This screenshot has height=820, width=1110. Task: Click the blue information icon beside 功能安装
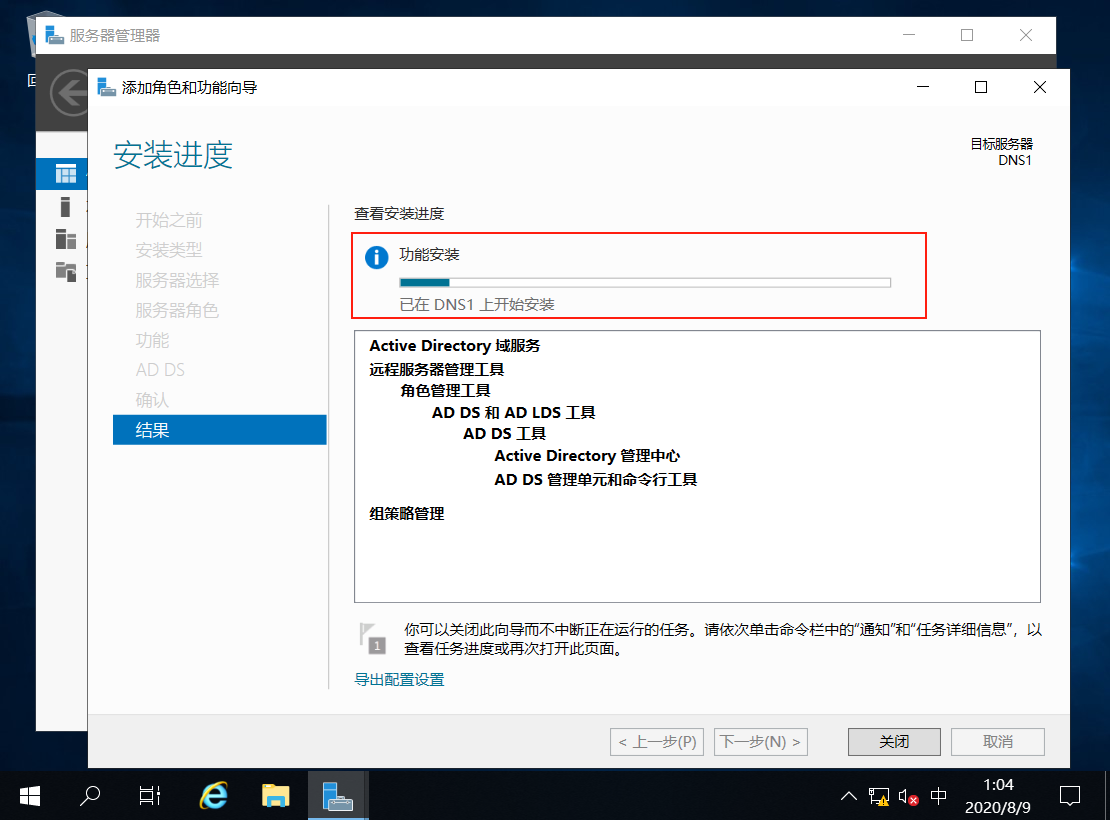[x=377, y=257]
